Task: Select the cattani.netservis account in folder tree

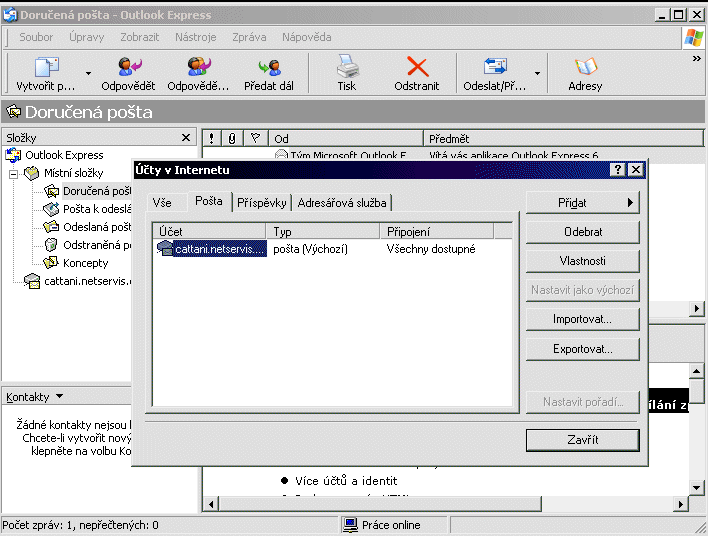Action: pyautogui.click(x=78, y=281)
